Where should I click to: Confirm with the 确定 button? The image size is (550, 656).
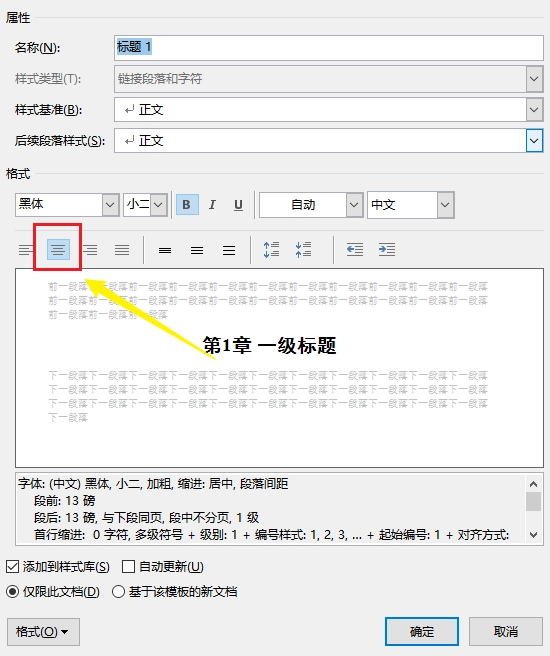(x=422, y=631)
